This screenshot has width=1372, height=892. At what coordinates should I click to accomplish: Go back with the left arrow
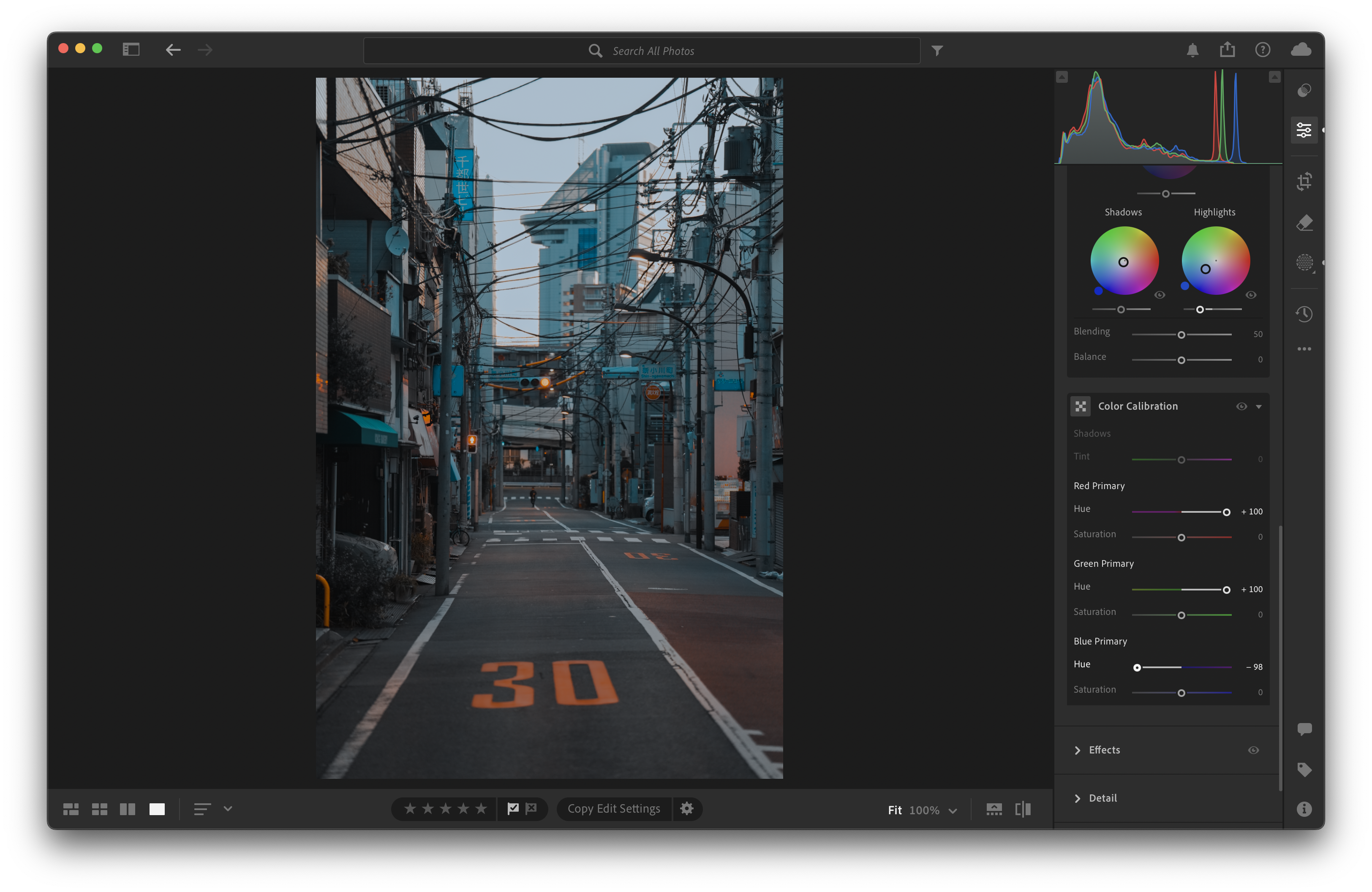tap(173, 50)
